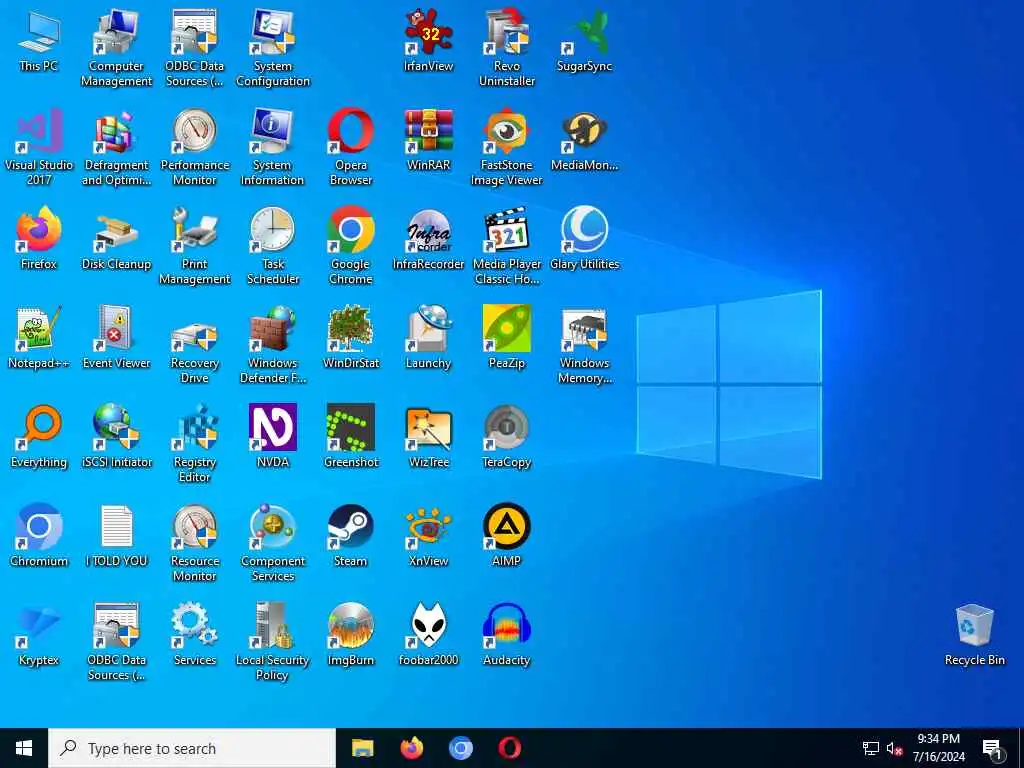The image size is (1024, 768).
Task: Click the AIMP icon
Action: pos(507,535)
